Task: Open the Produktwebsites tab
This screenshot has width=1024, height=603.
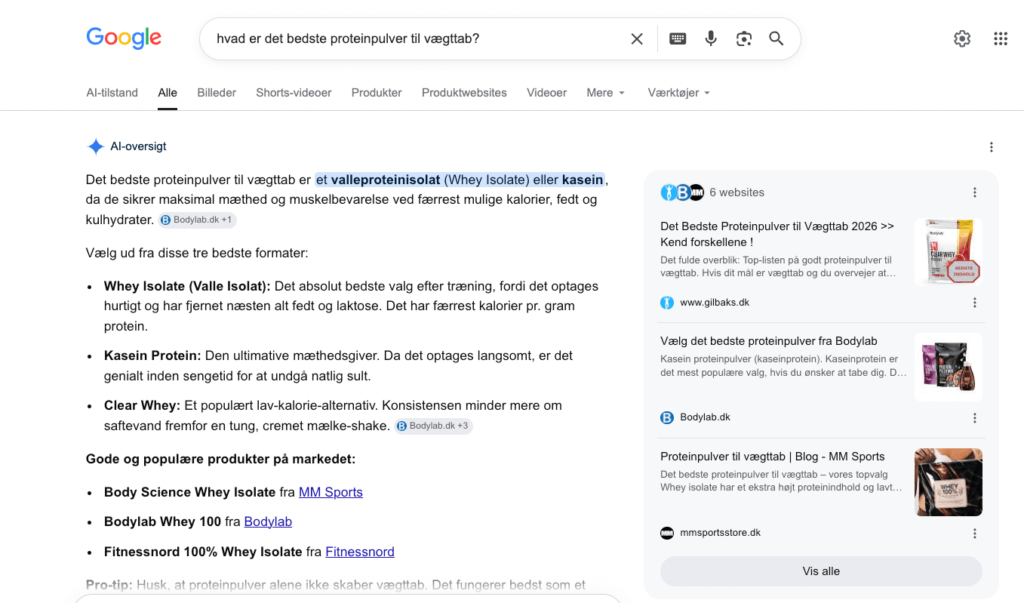Action: pos(464,93)
